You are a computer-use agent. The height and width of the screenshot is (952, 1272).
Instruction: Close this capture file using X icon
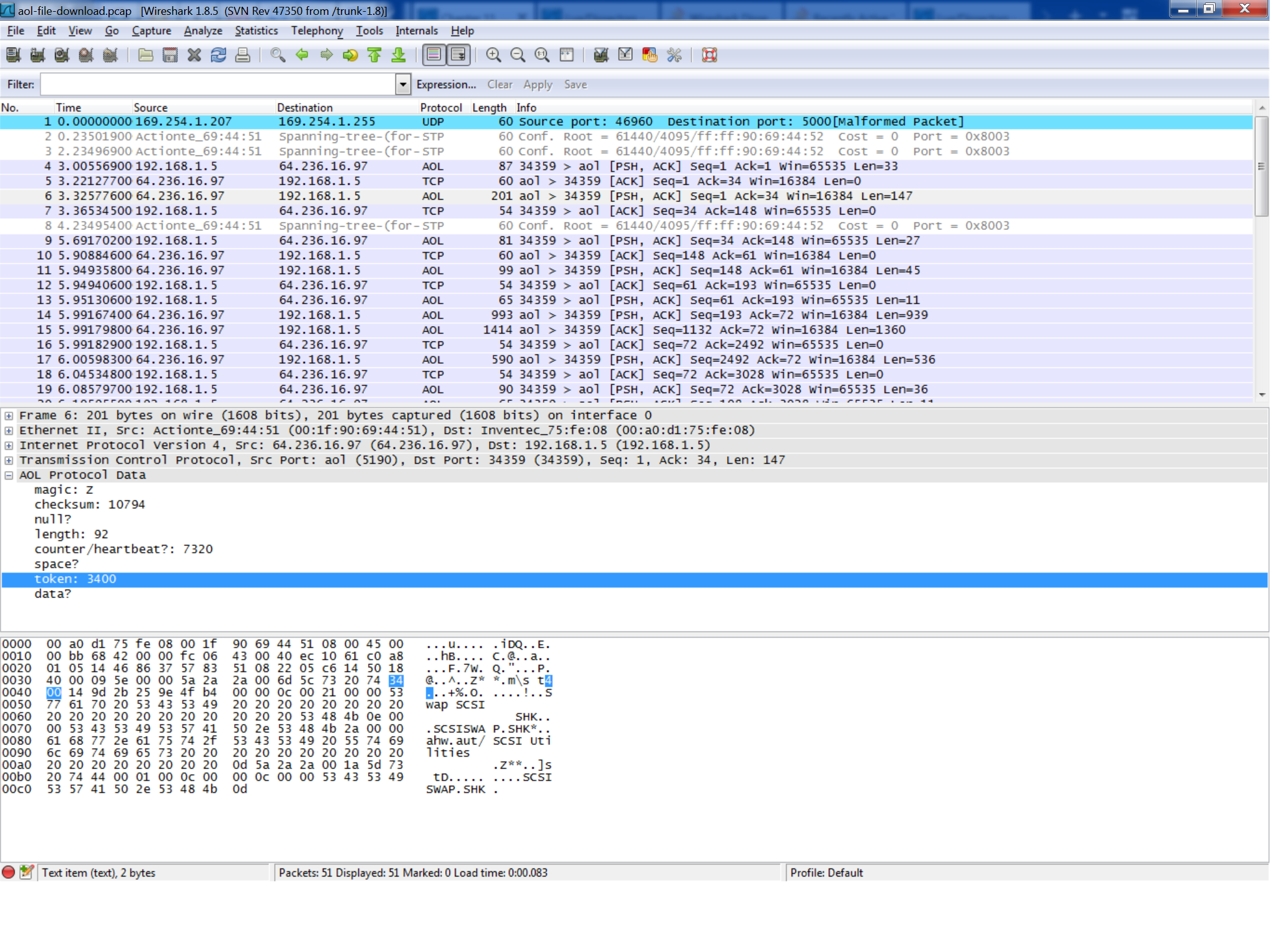click(194, 55)
